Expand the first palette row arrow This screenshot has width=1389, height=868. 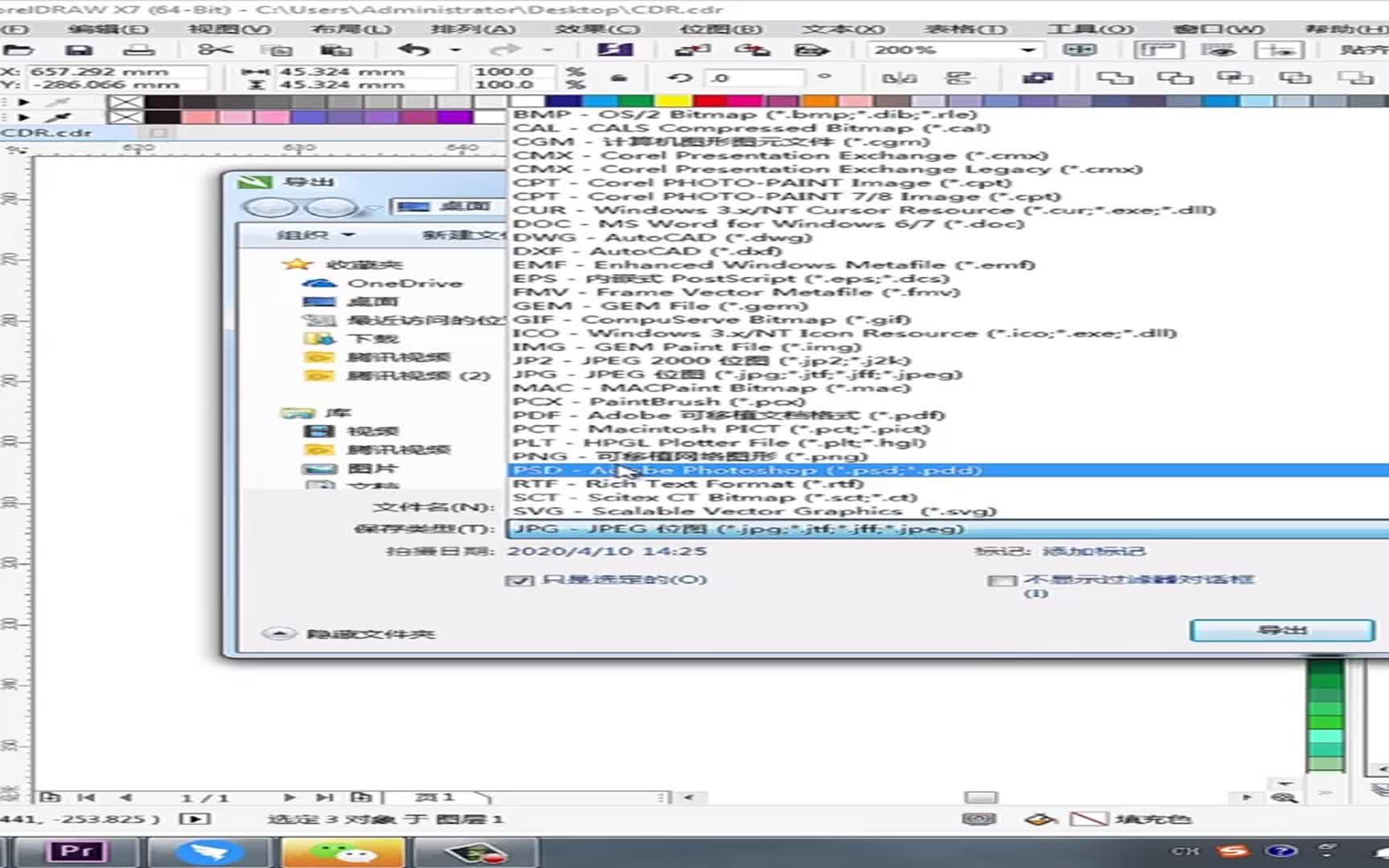(x=24, y=102)
